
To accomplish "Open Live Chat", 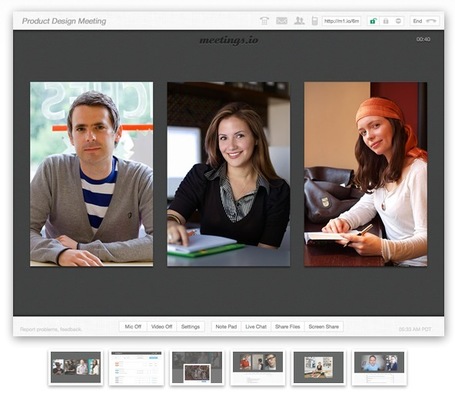I will click(x=256, y=327).
